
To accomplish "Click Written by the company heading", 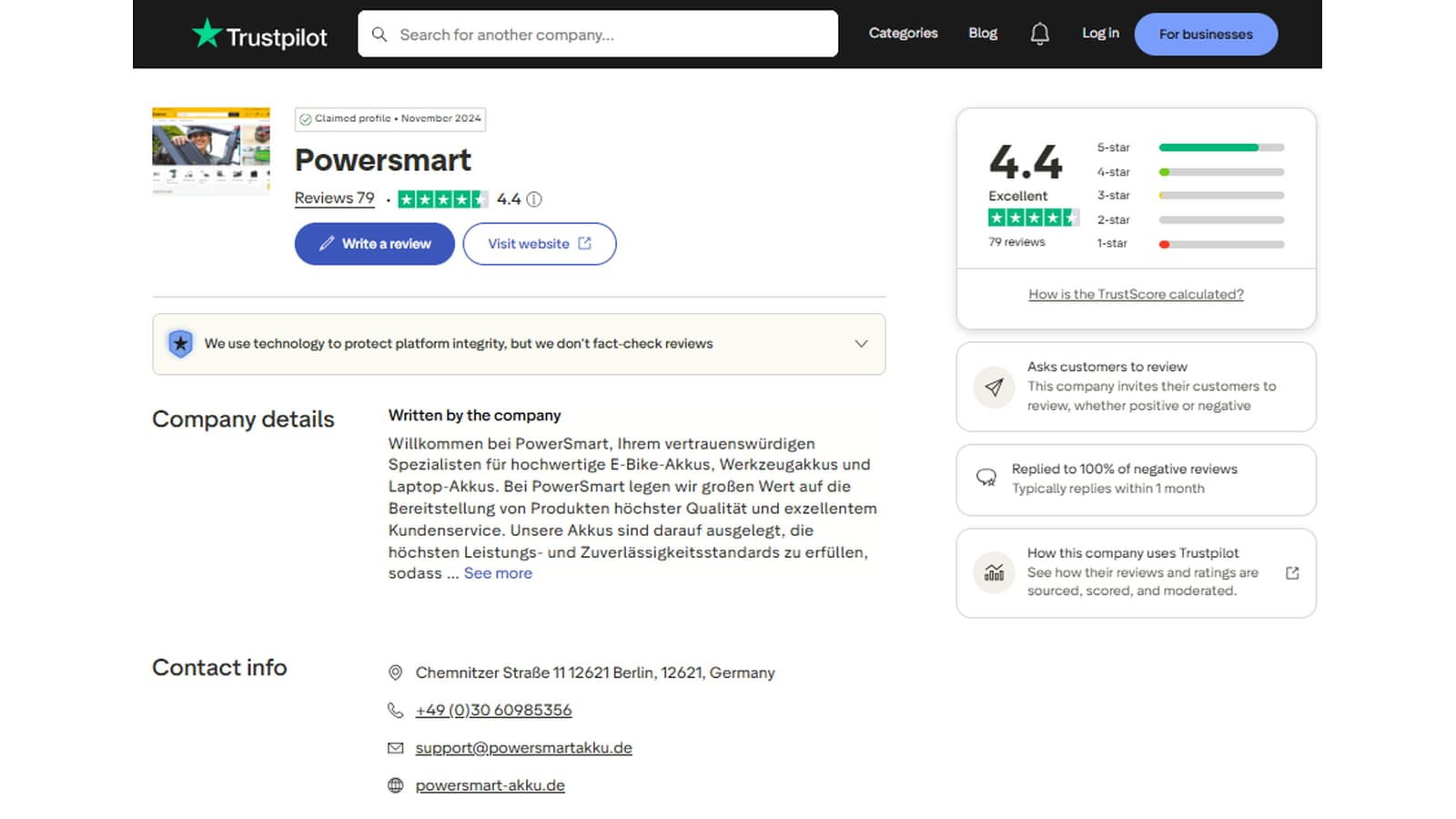I will click(x=474, y=415).
